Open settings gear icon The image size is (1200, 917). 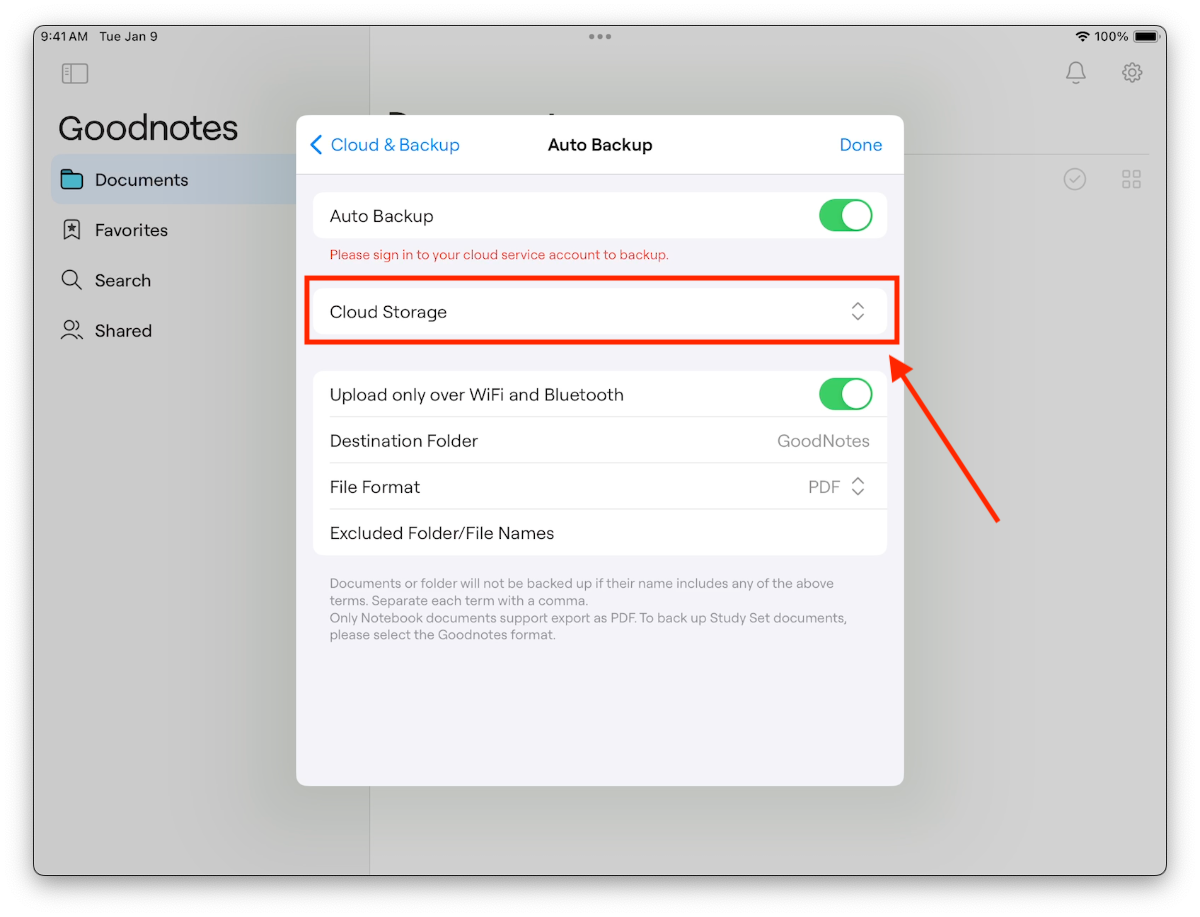point(1131,73)
